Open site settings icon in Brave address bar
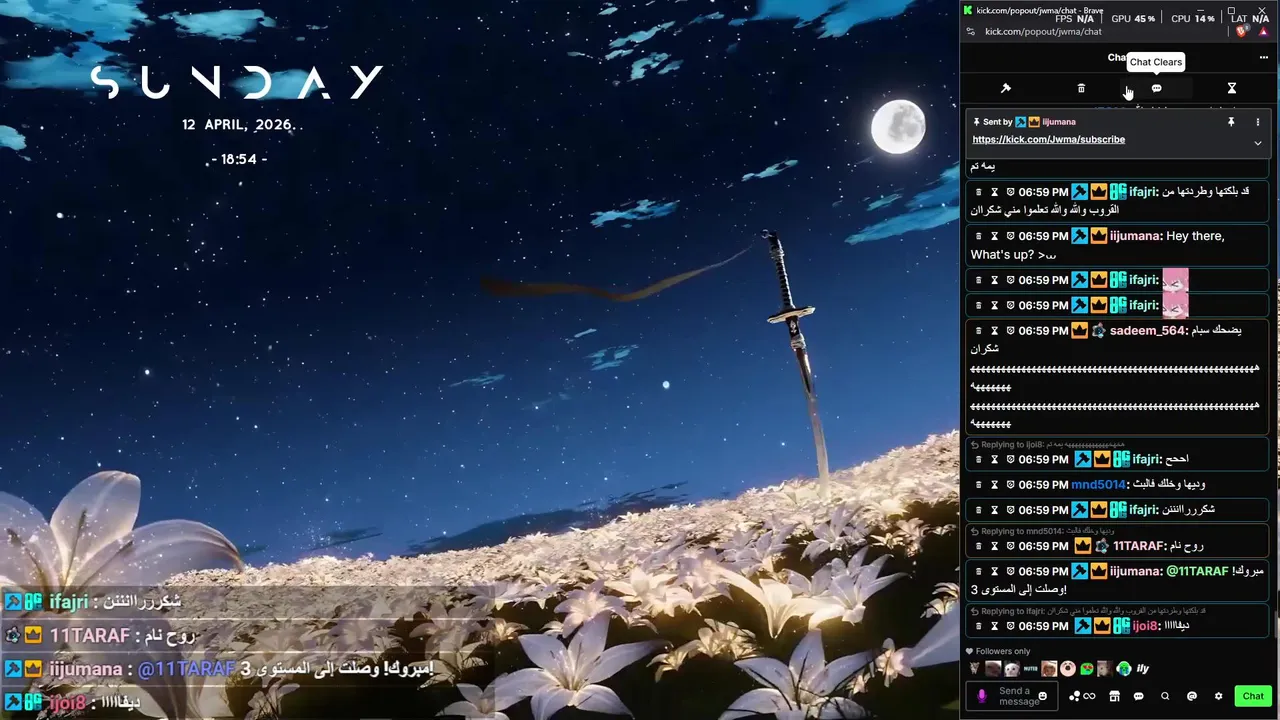 point(970,32)
